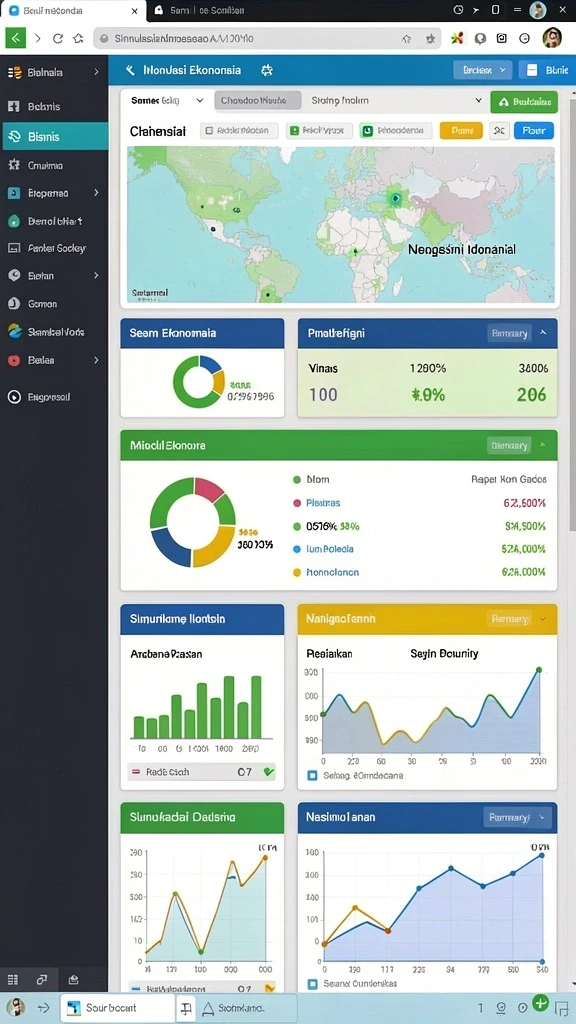Toggle the green check beside Rada Gach

click(x=268, y=772)
